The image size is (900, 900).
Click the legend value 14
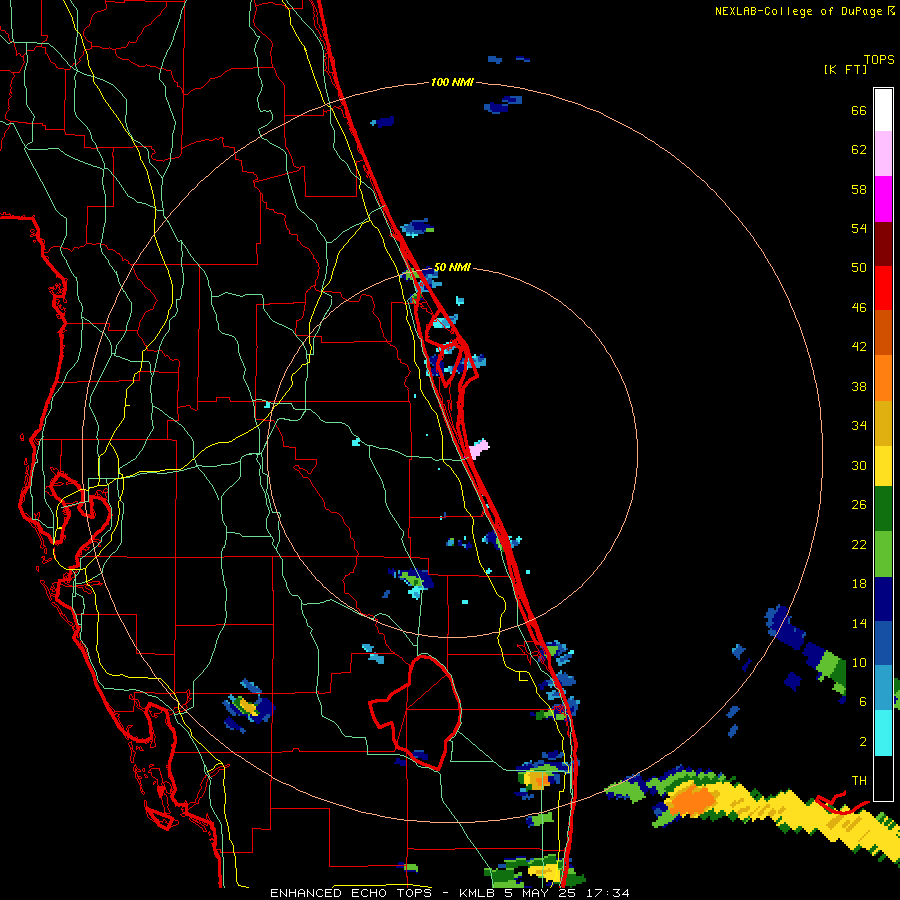[x=859, y=623]
